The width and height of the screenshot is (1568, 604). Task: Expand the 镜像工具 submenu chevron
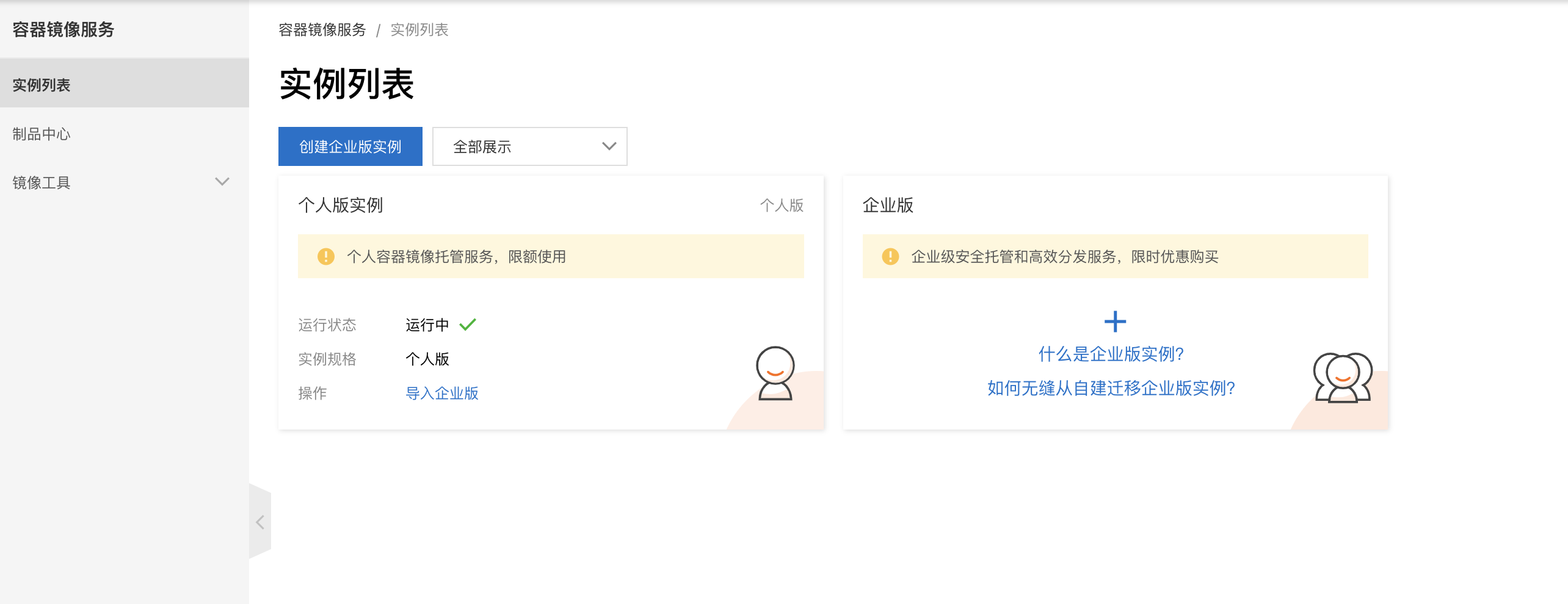click(x=222, y=182)
